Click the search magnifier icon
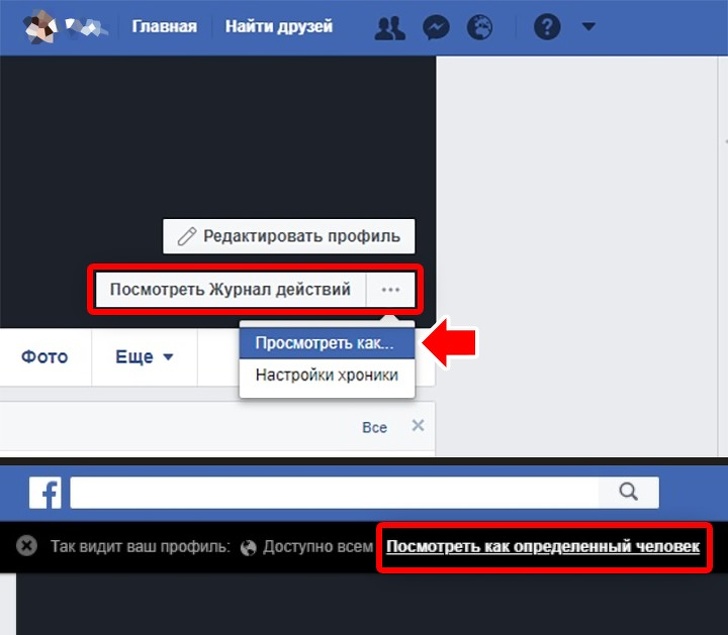Screen dimensions: 728x635 point(628,491)
